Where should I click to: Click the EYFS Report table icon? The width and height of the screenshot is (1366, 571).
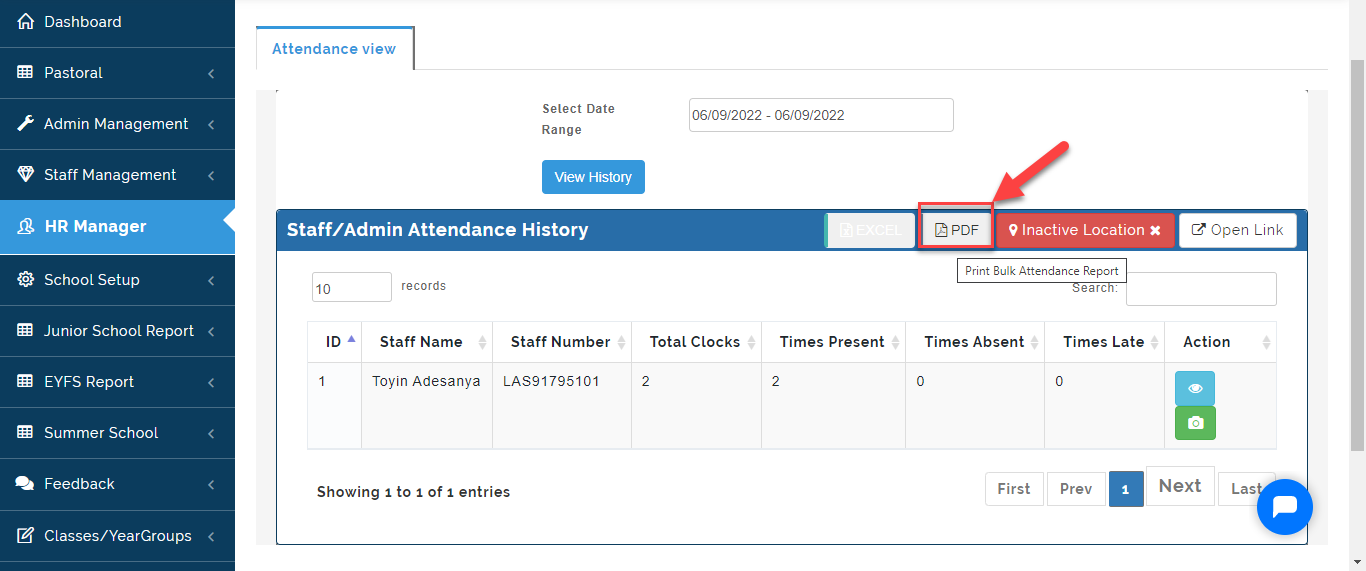click(26, 381)
